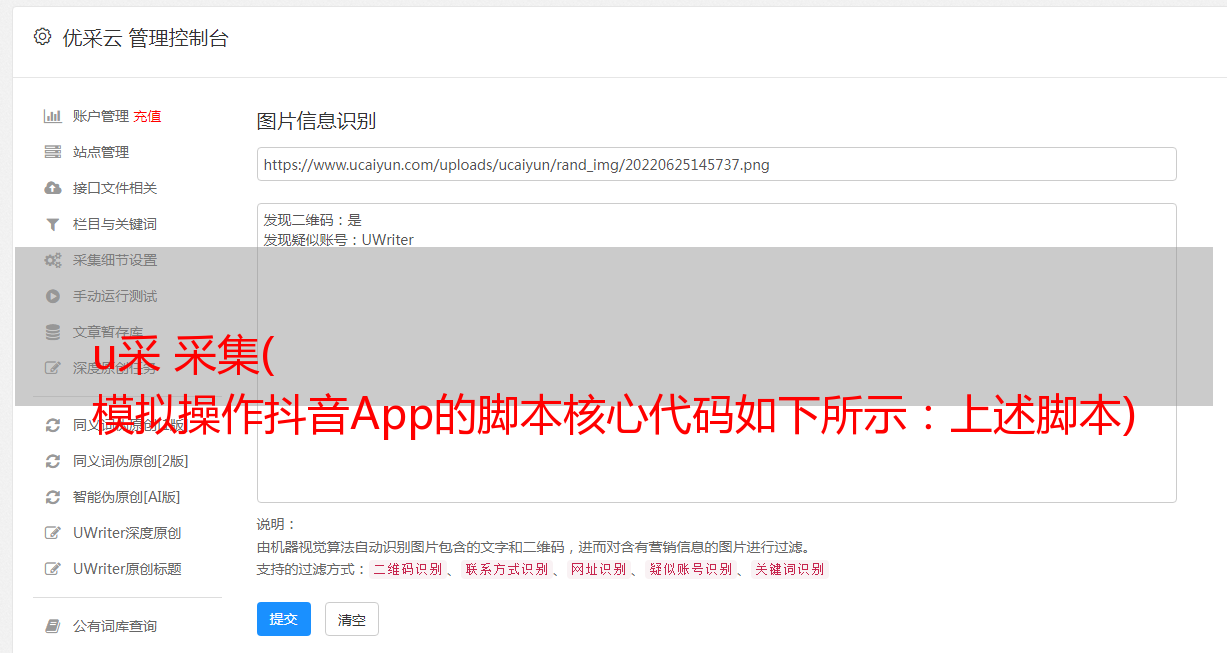This screenshot has height=653, width=1227.
Task: Select 智能伪原创[AI版] item
Action: [x=127, y=497]
